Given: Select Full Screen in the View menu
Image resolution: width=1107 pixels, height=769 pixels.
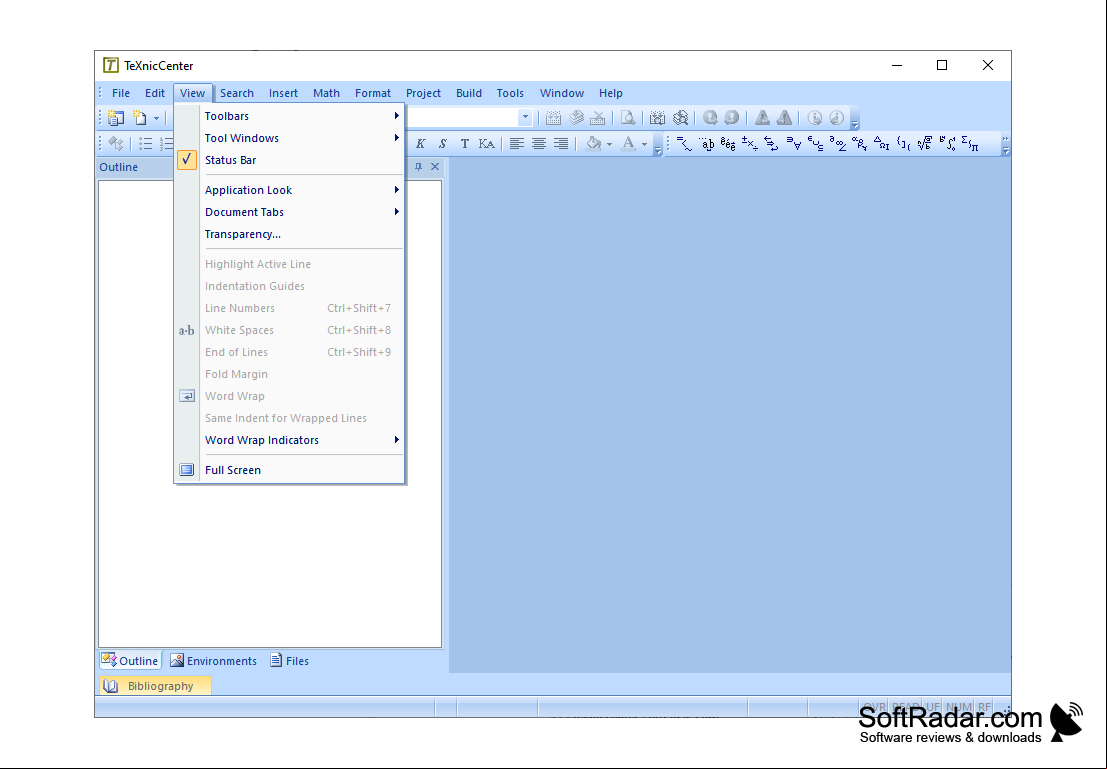Looking at the screenshot, I should click(289, 470).
